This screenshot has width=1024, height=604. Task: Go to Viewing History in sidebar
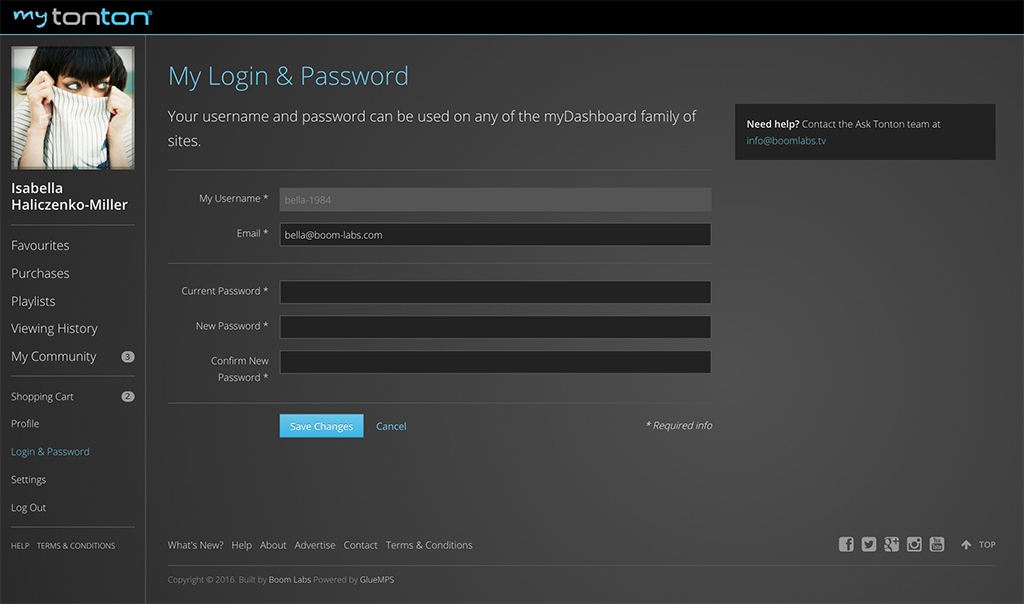click(x=54, y=329)
